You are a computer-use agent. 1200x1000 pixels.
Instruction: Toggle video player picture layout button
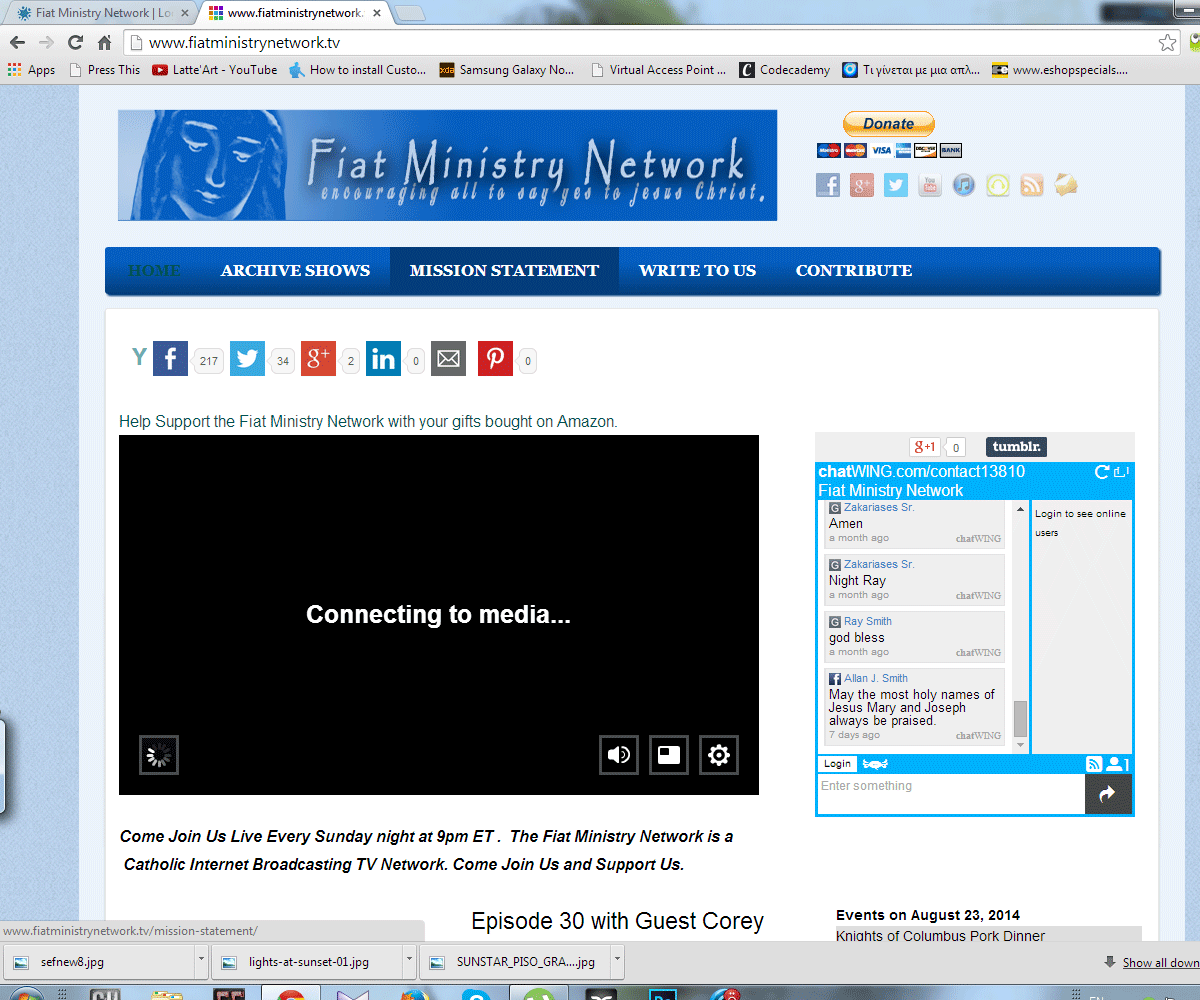669,755
